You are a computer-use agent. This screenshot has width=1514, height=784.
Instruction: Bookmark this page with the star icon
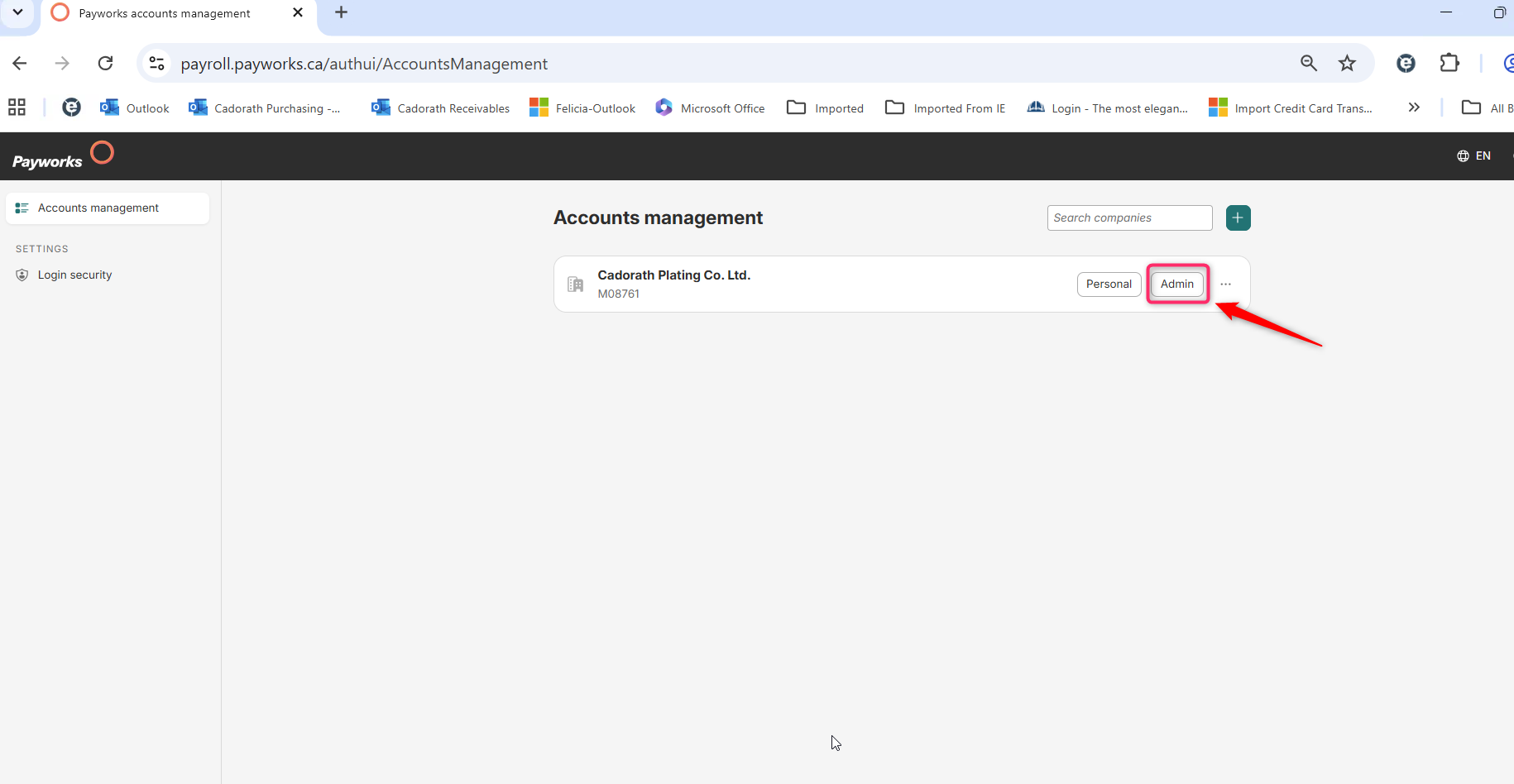pos(1347,63)
